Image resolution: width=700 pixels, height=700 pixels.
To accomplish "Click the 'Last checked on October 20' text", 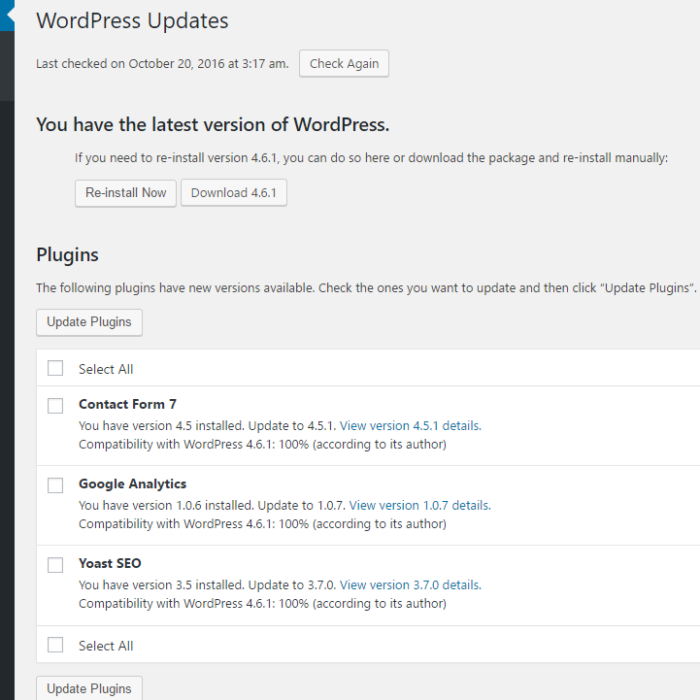I will coord(162,64).
